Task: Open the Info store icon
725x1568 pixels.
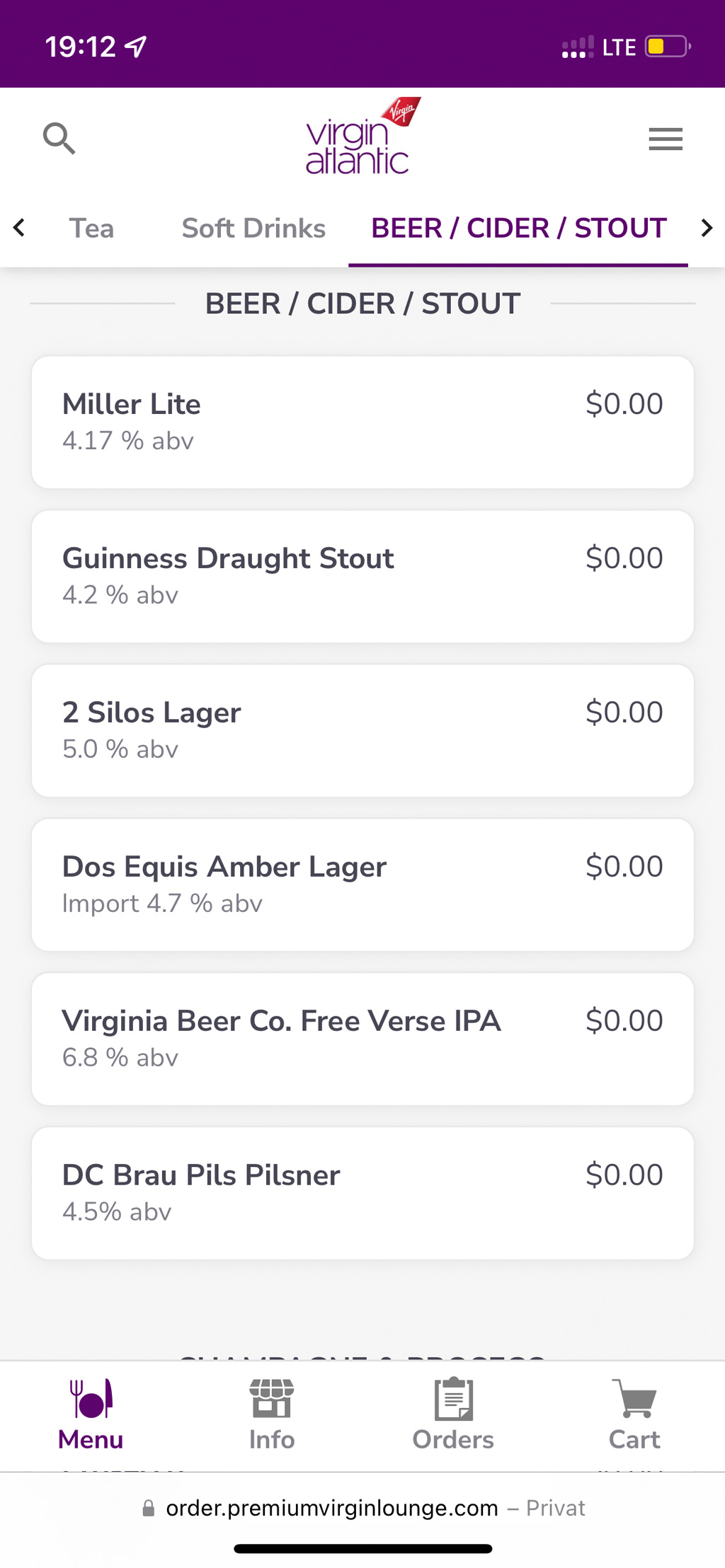Action: pos(272,1400)
